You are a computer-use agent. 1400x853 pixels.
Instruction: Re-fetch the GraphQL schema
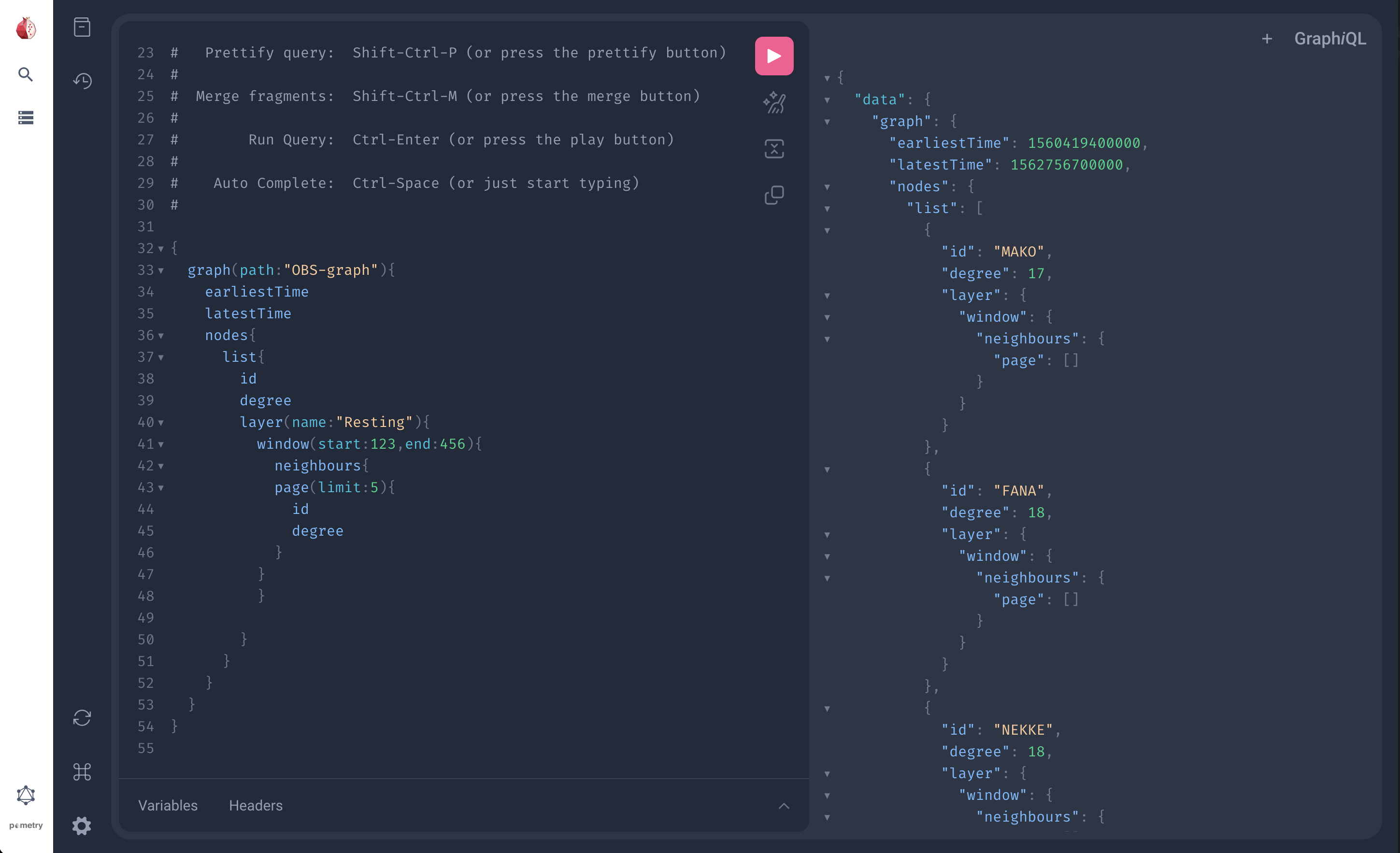[83, 718]
